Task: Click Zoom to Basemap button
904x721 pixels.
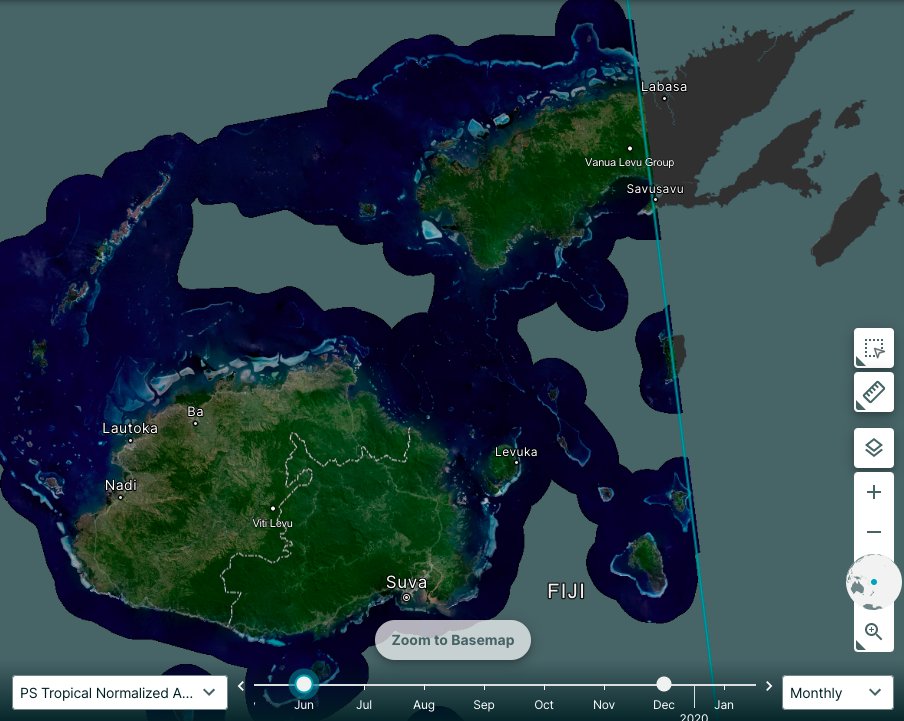Action: click(453, 640)
